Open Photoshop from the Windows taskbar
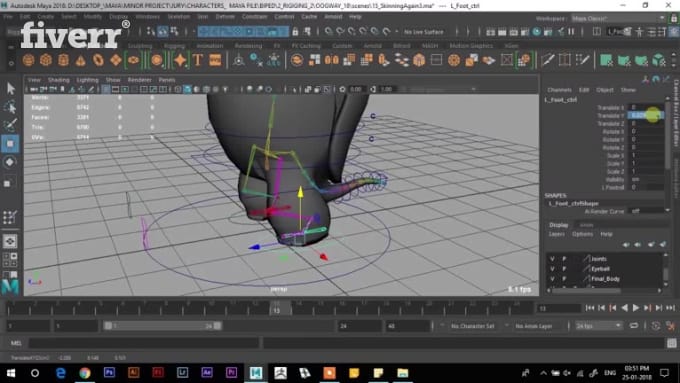This screenshot has height=383, width=680. click(x=109, y=373)
